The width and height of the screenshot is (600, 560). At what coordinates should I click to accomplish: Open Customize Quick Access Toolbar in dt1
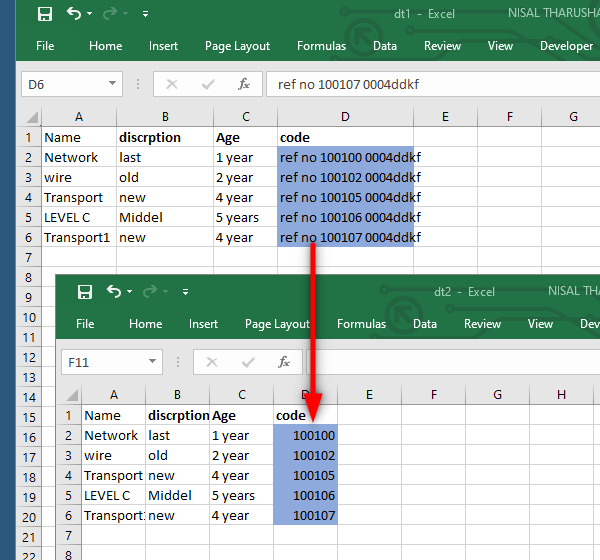(145, 14)
